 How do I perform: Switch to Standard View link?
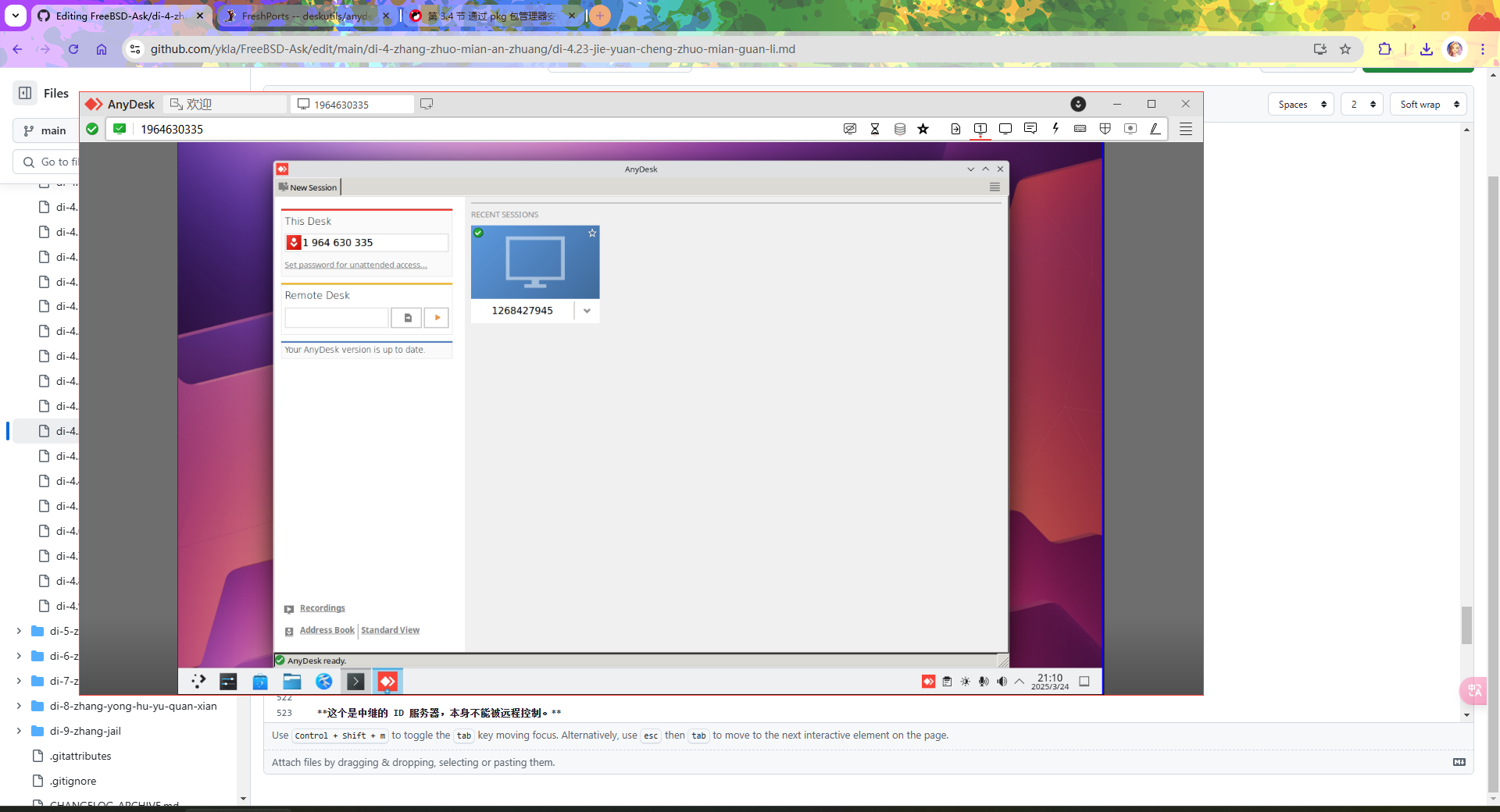(x=390, y=630)
